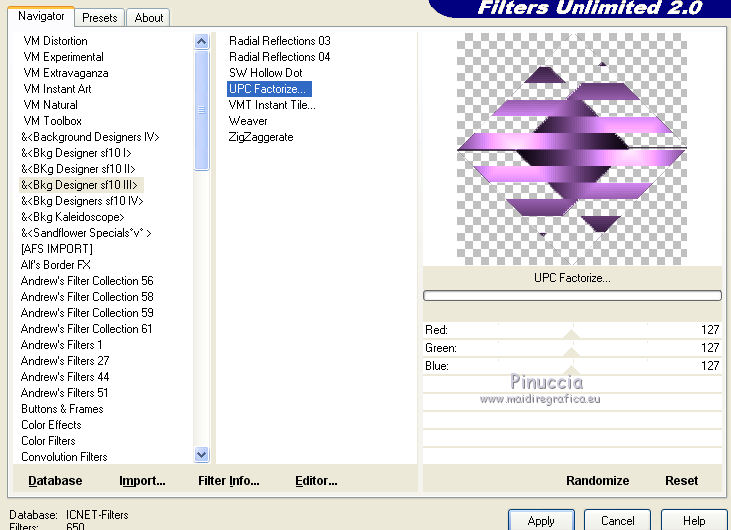Select [AFS IMPORT] category
The image size is (731, 530).
click(57, 249)
